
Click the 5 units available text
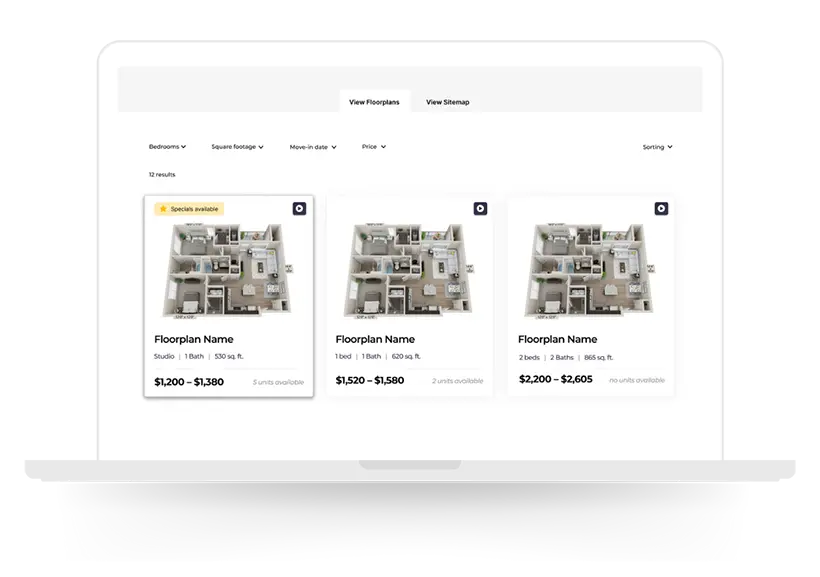[x=278, y=382]
